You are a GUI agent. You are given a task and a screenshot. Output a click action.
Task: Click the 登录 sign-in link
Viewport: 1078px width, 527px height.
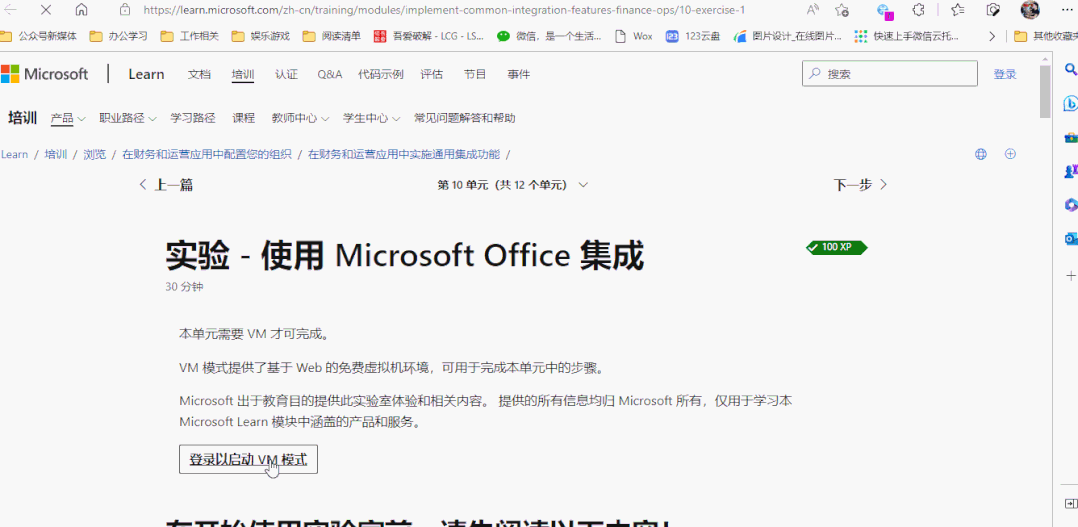coord(1004,74)
